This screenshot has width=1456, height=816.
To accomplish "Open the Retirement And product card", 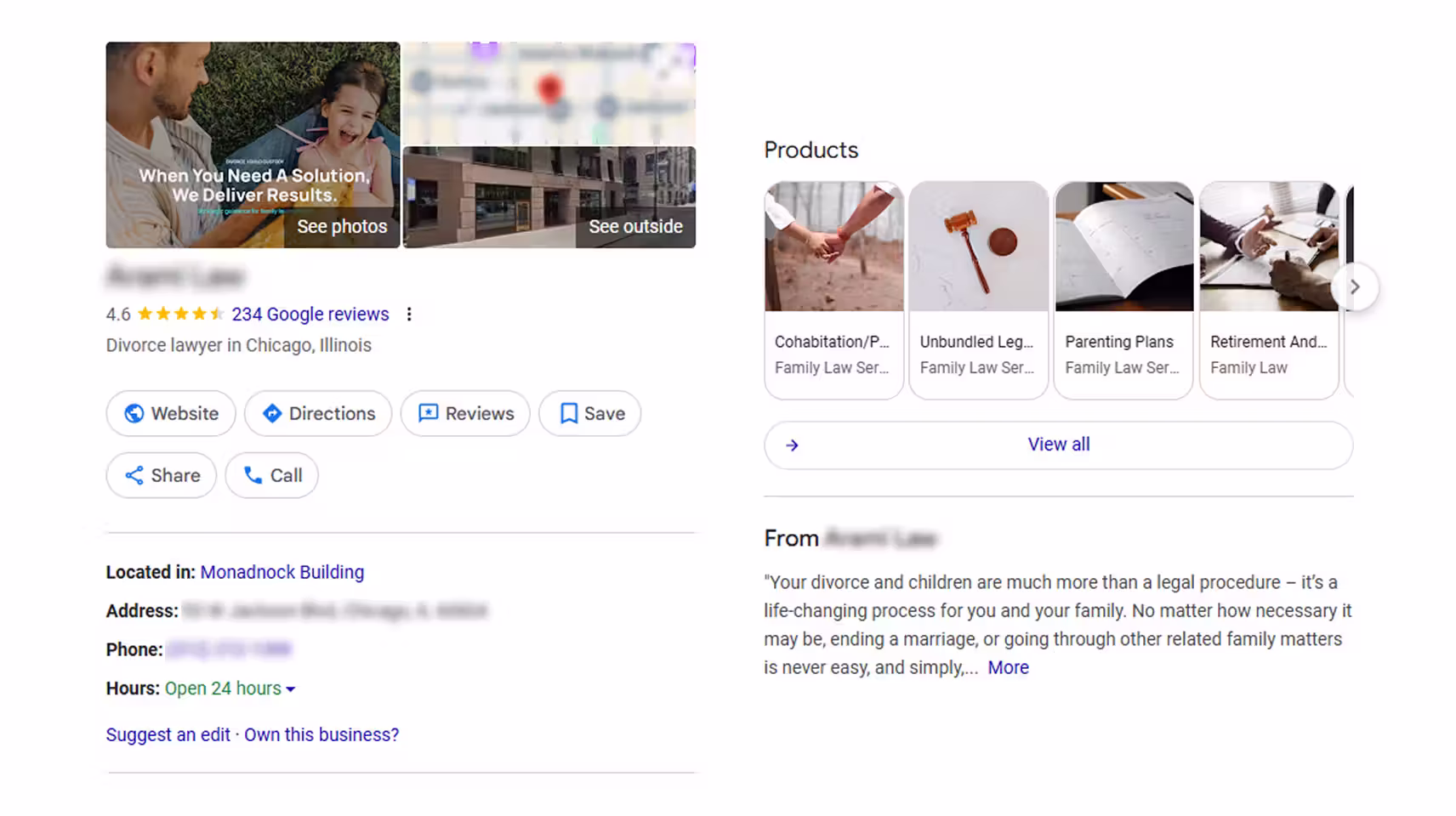I will pyautogui.click(x=1270, y=290).
